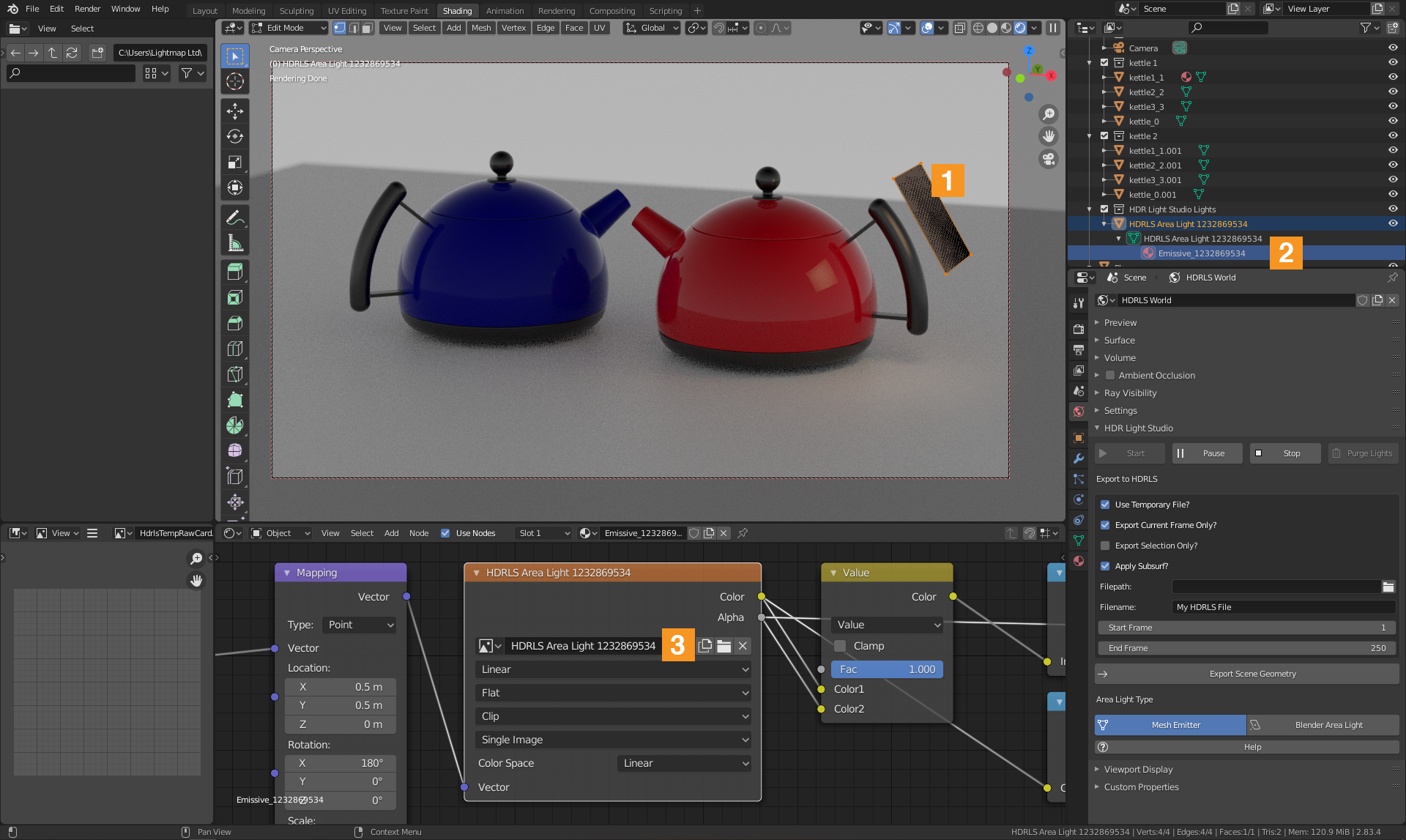The height and width of the screenshot is (840, 1406).
Task: Click Export Scene Geometry button
Action: [x=1252, y=673]
